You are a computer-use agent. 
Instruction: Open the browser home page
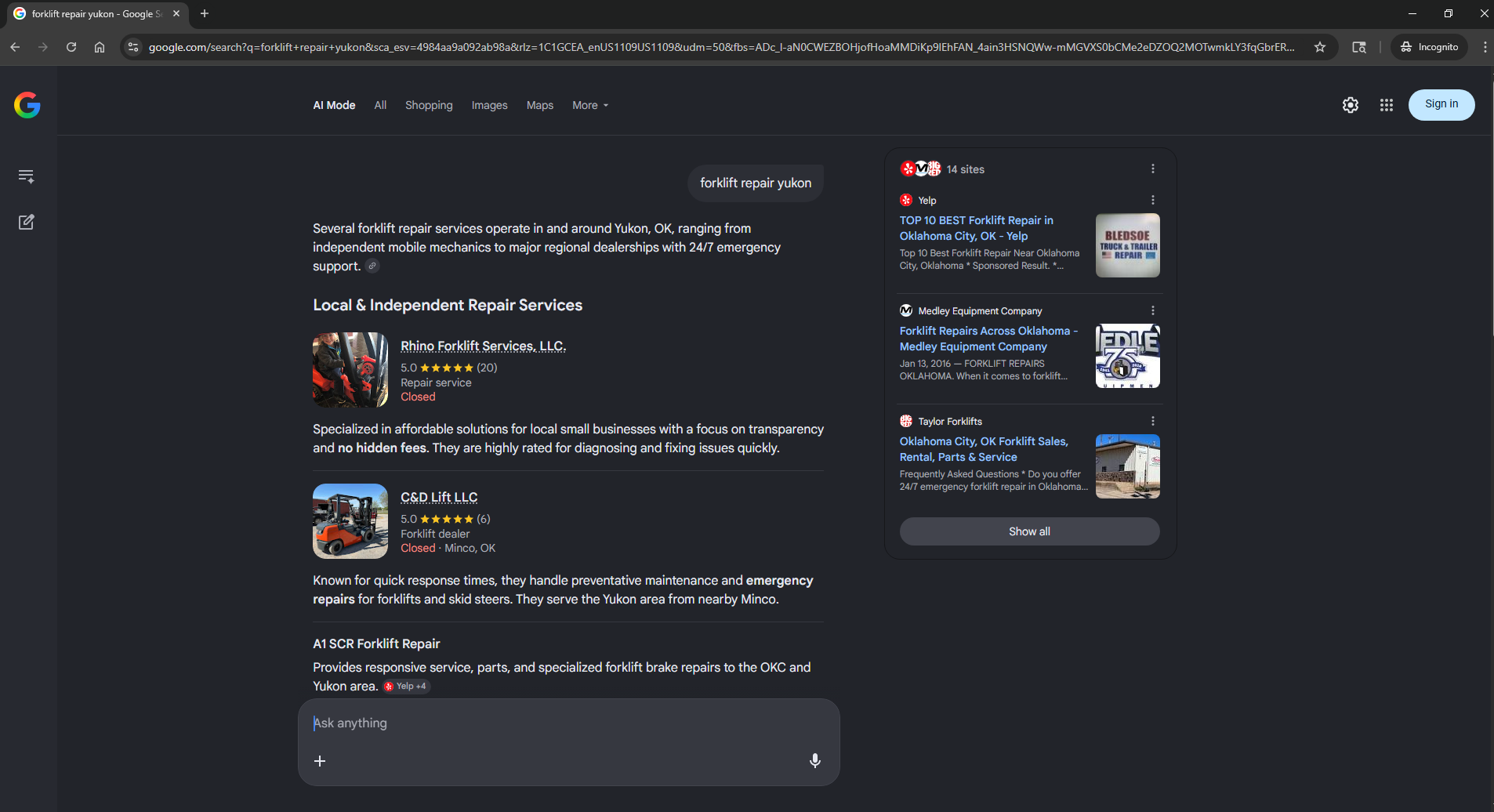click(x=100, y=47)
